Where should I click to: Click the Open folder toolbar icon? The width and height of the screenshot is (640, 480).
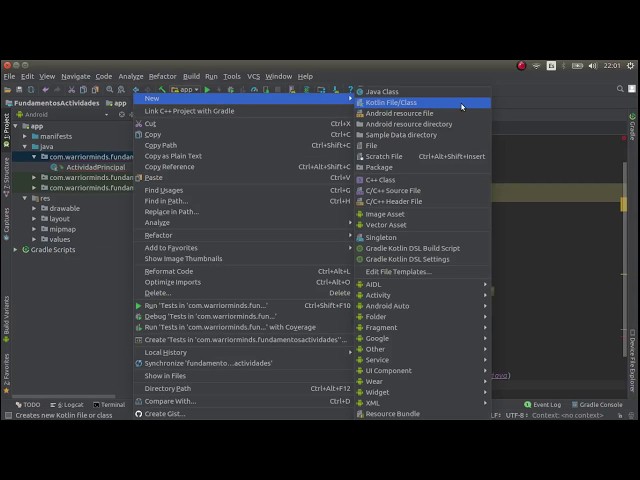(x=7, y=89)
